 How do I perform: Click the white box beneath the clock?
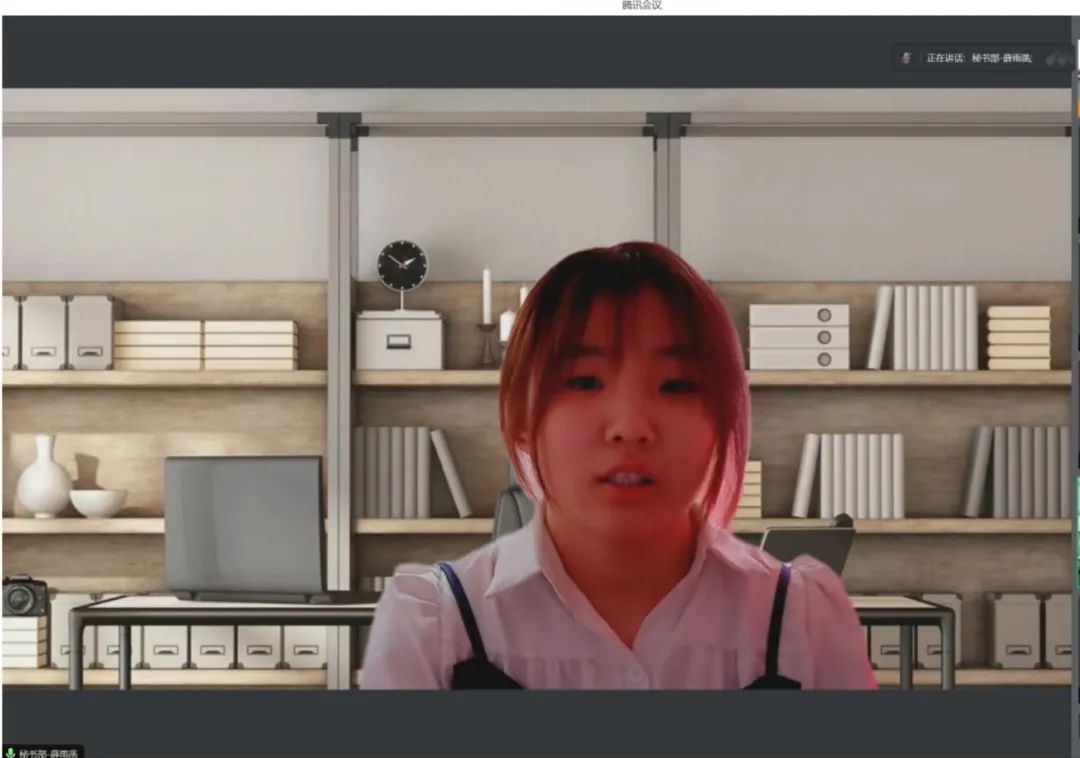(x=399, y=341)
